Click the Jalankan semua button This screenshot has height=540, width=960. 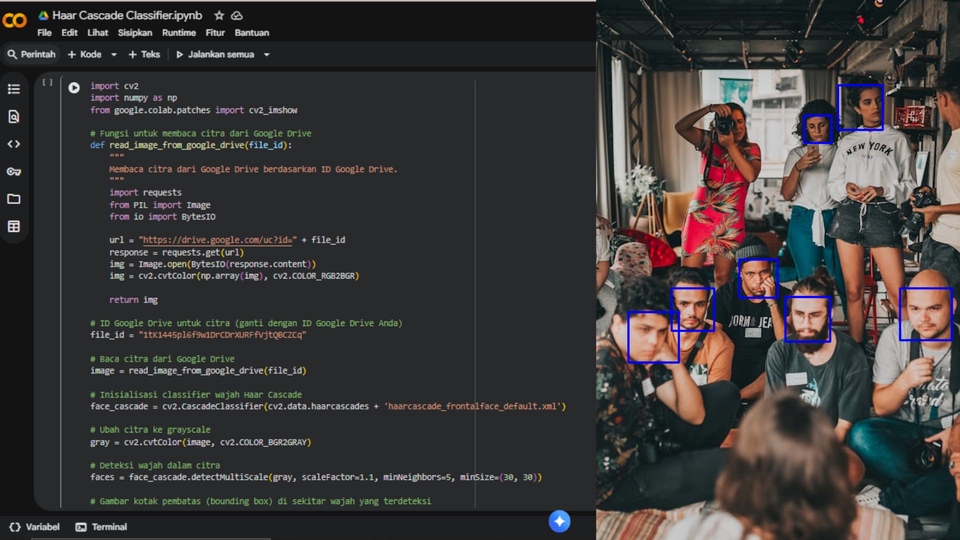(215, 55)
